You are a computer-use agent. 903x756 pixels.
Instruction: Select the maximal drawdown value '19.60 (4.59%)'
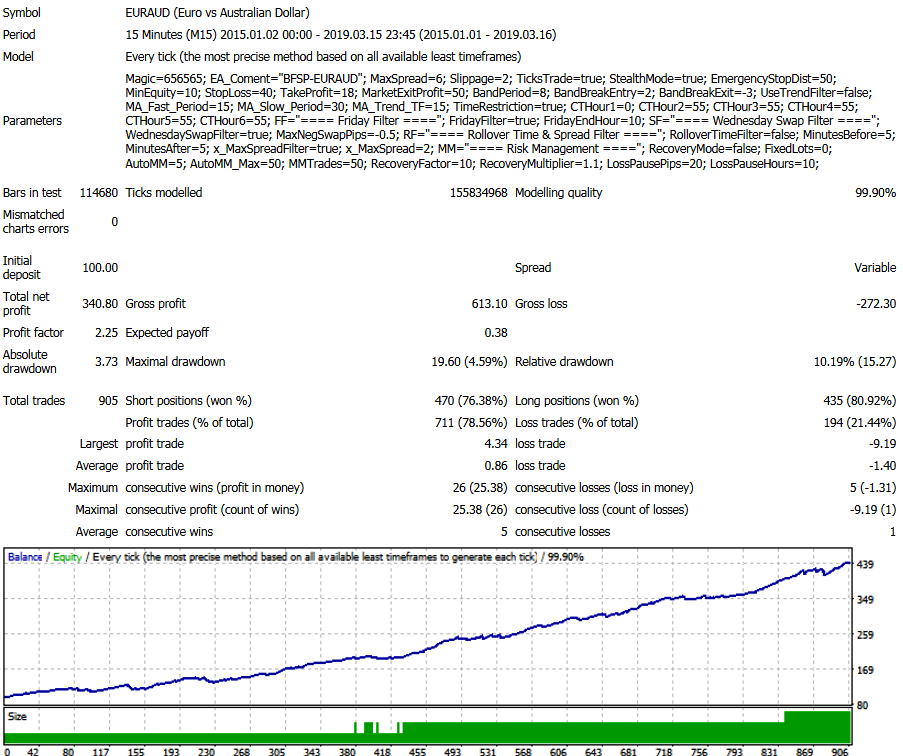click(x=469, y=362)
